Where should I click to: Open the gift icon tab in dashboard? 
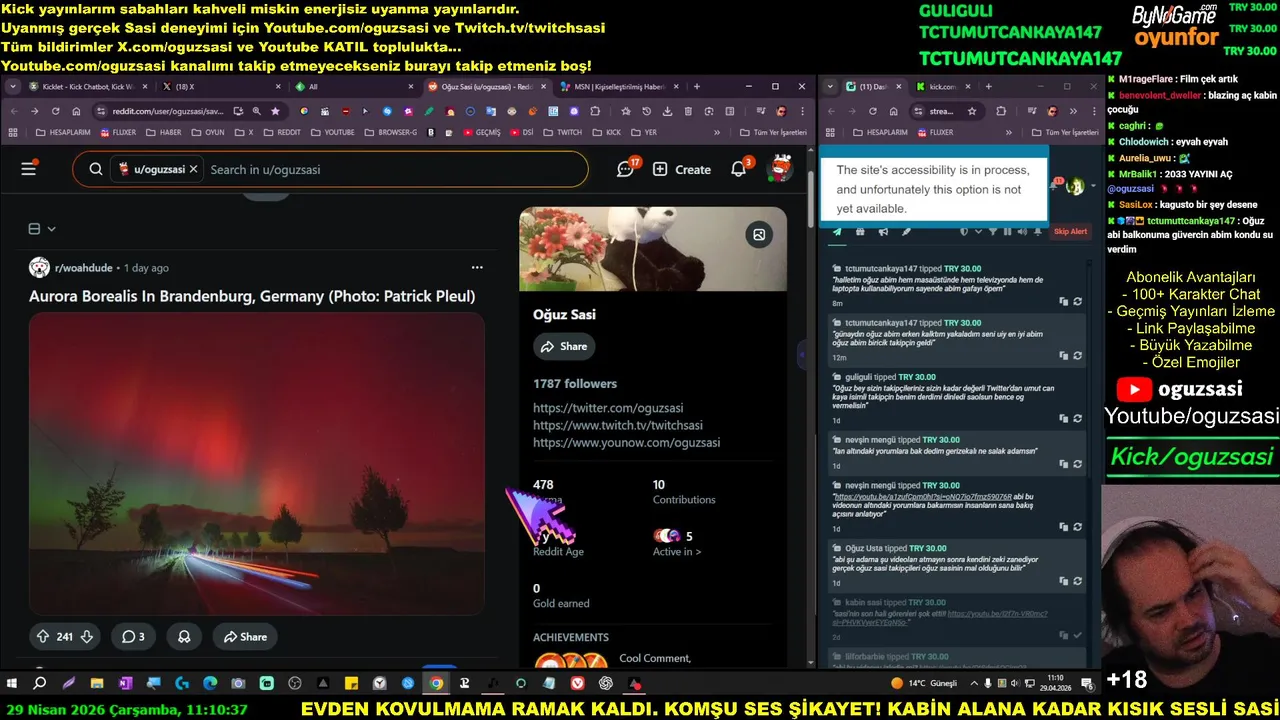(x=860, y=231)
